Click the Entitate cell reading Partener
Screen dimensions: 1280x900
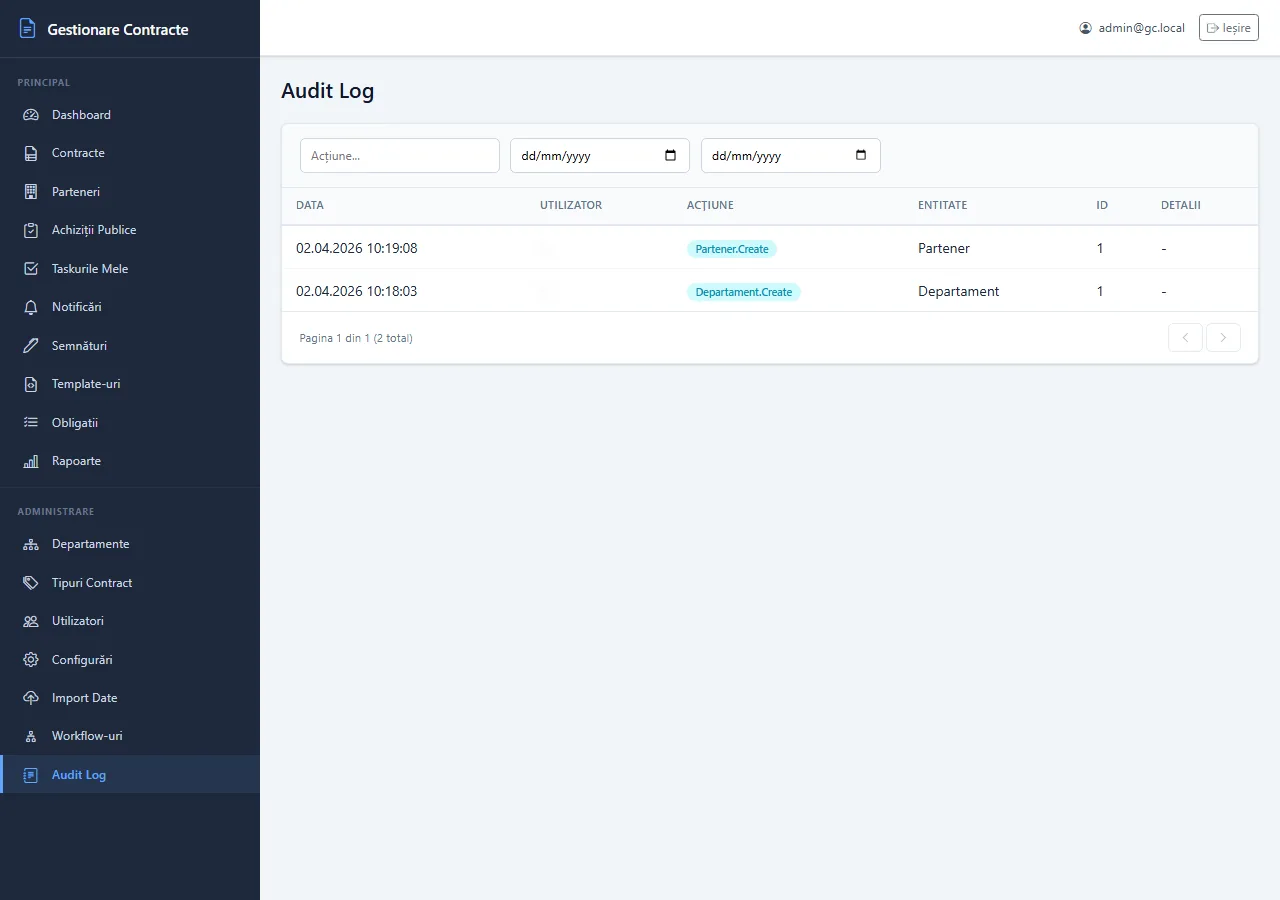[944, 248]
